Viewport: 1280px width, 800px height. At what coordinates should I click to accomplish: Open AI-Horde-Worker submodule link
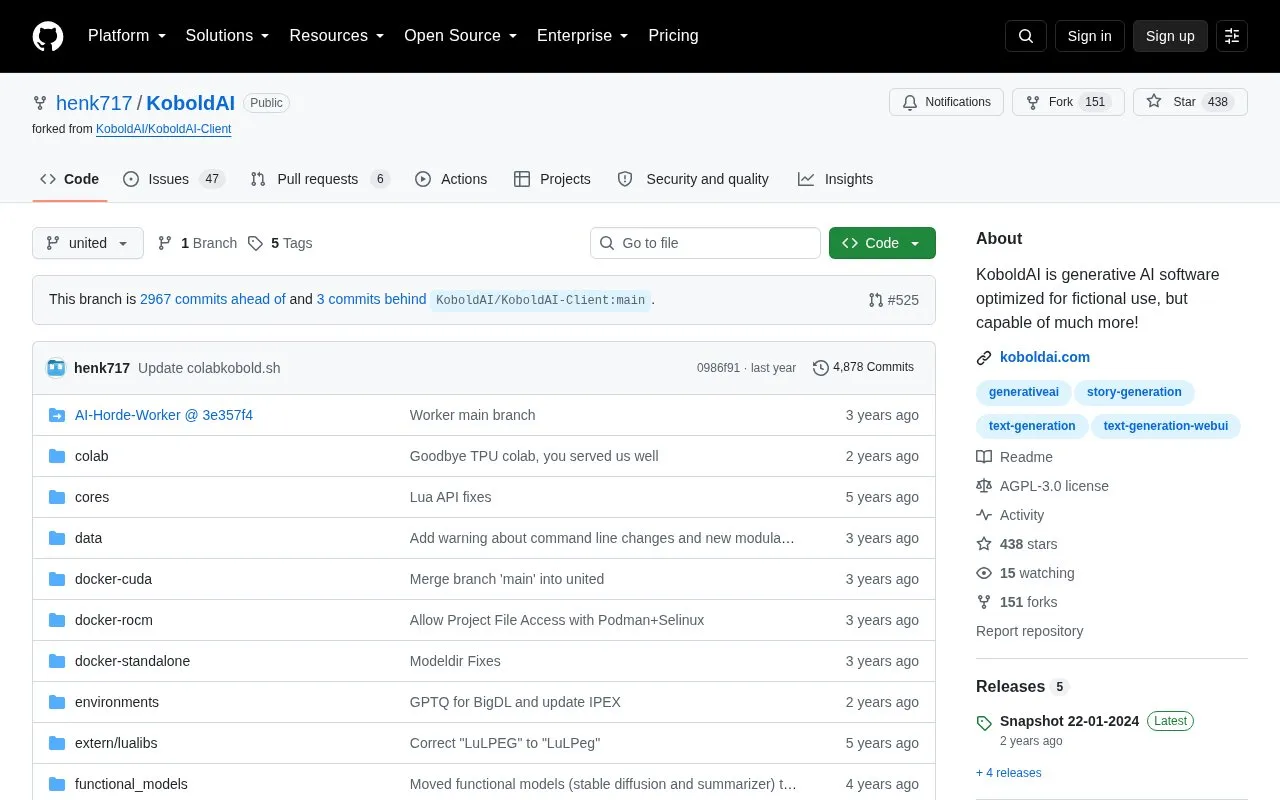coord(164,415)
